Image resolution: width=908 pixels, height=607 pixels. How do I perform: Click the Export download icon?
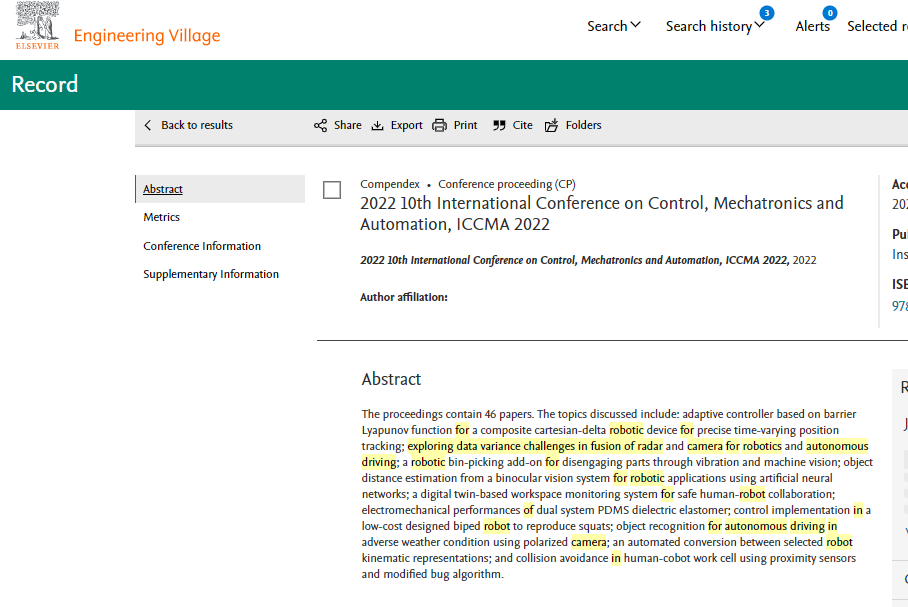pyautogui.click(x=378, y=126)
